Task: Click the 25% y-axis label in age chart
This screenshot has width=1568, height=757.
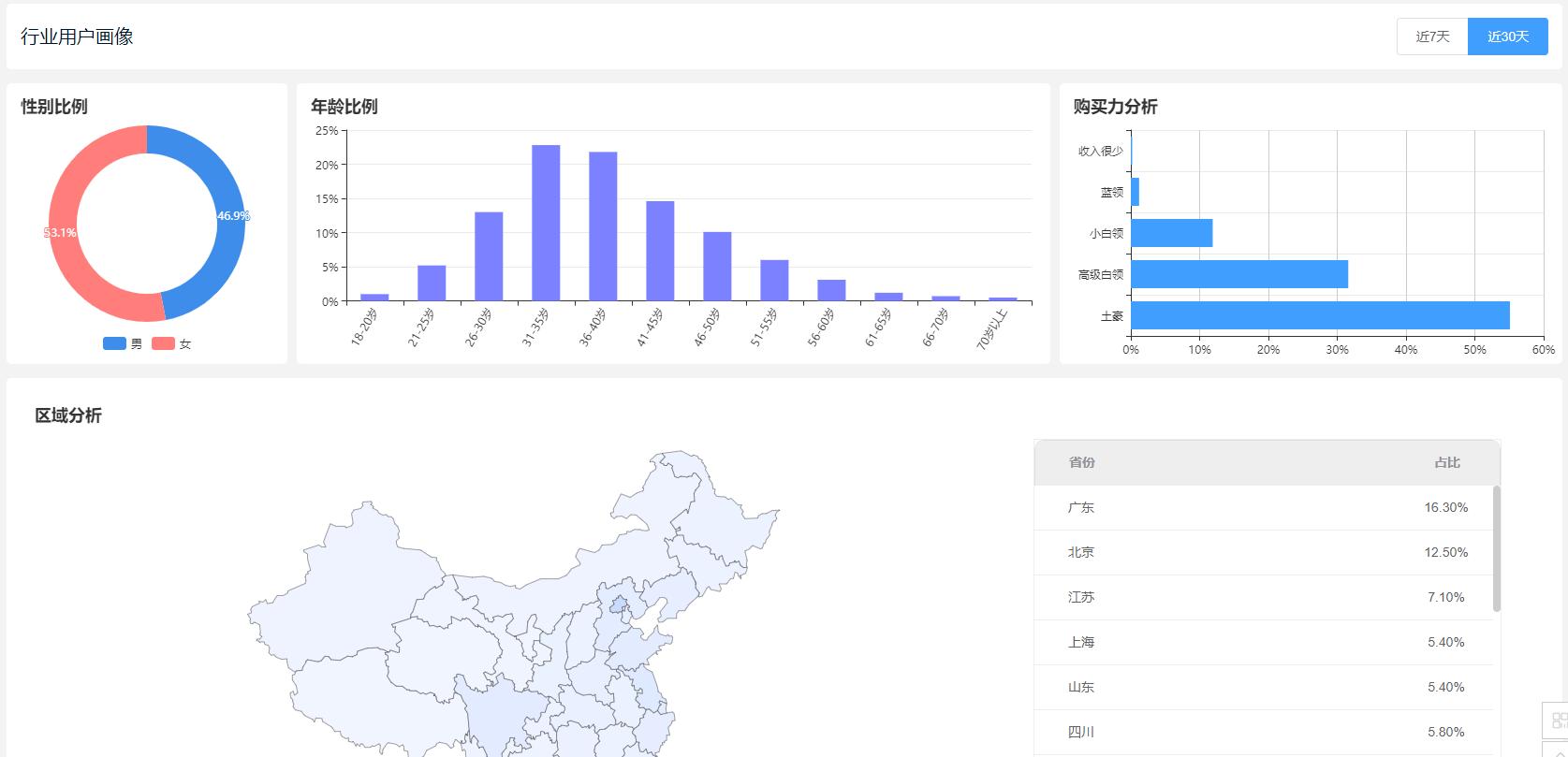Action: pyautogui.click(x=327, y=131)
